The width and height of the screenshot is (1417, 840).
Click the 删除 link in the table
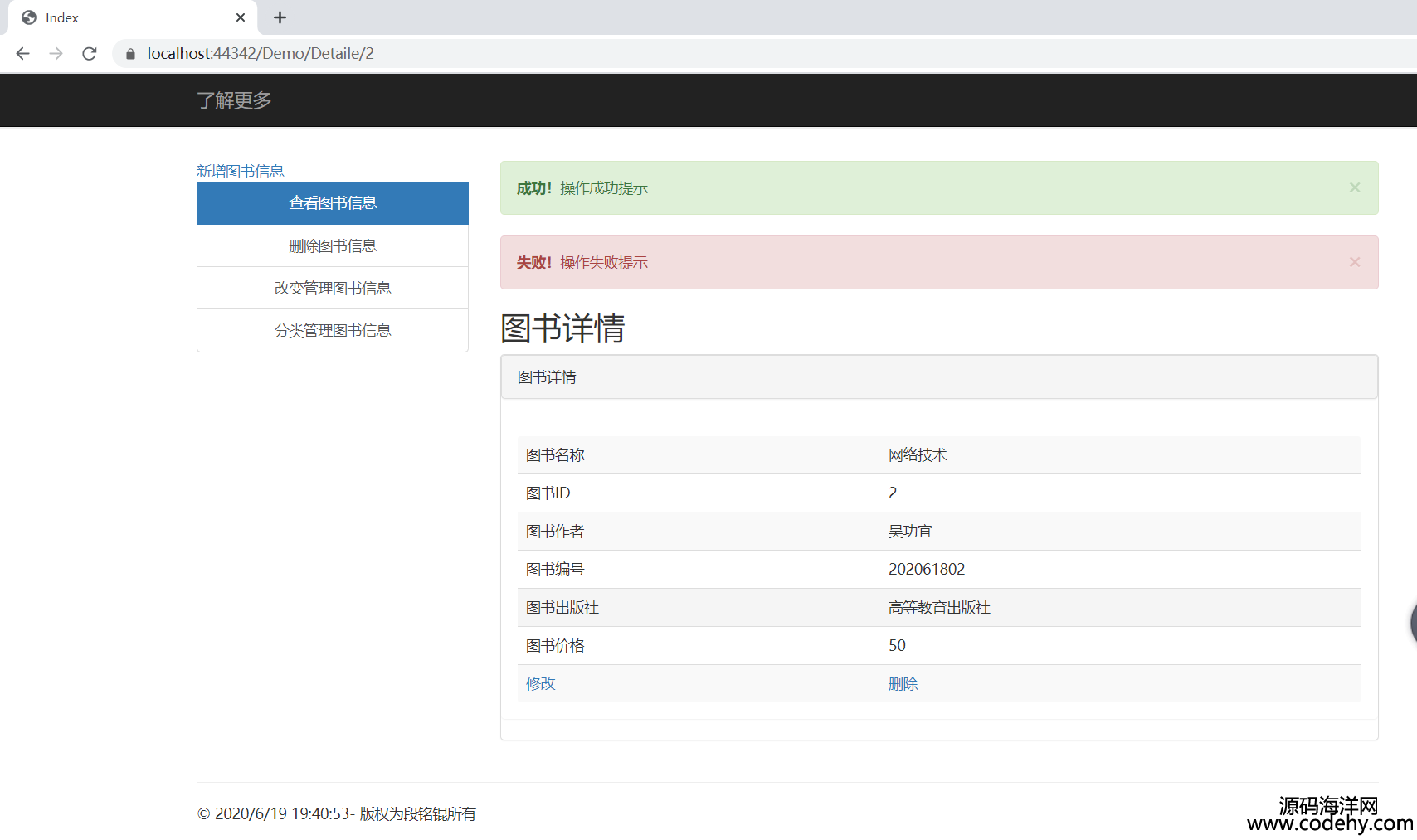click(x=903, y=683)
